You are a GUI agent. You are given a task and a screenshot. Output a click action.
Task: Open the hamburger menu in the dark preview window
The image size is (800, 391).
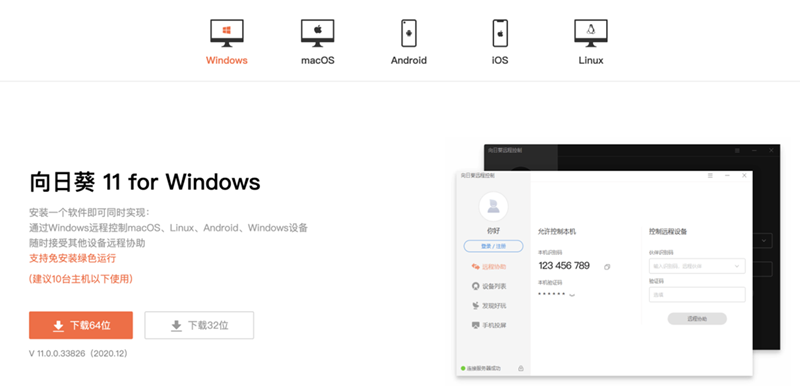click(x=737, y=151)
